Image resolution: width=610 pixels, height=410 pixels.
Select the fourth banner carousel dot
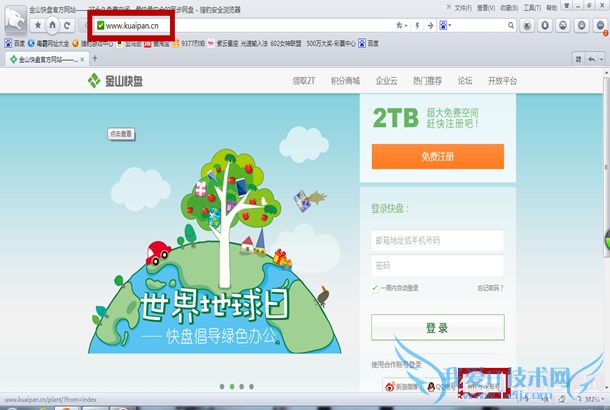pos(251,387)
